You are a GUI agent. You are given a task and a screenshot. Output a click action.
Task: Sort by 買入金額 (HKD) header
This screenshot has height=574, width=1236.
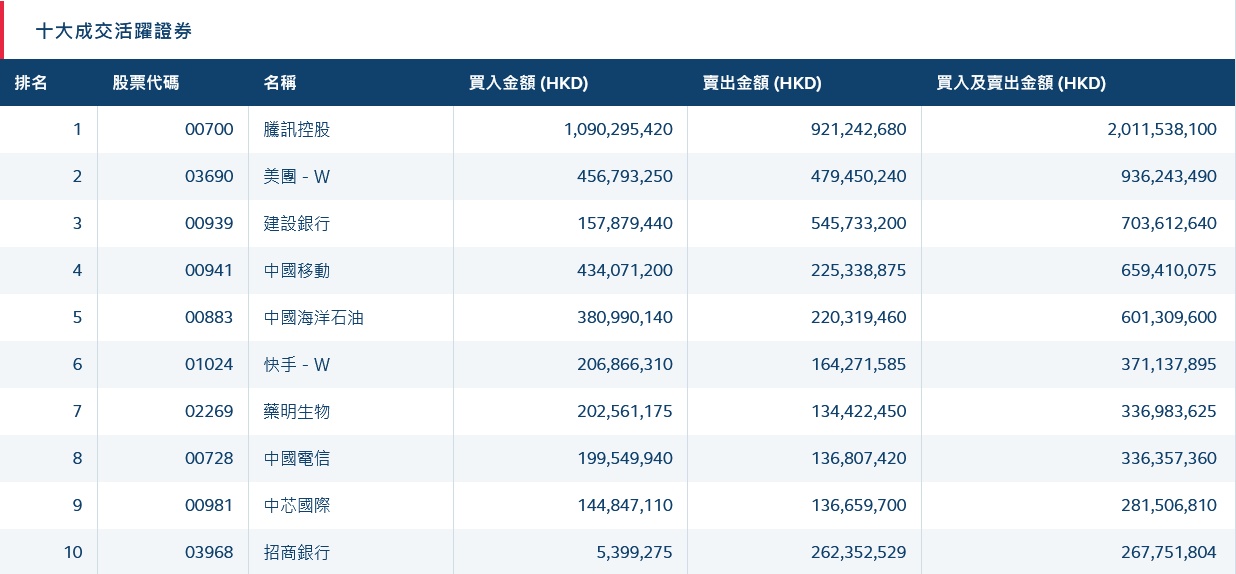tap(528, 83)
